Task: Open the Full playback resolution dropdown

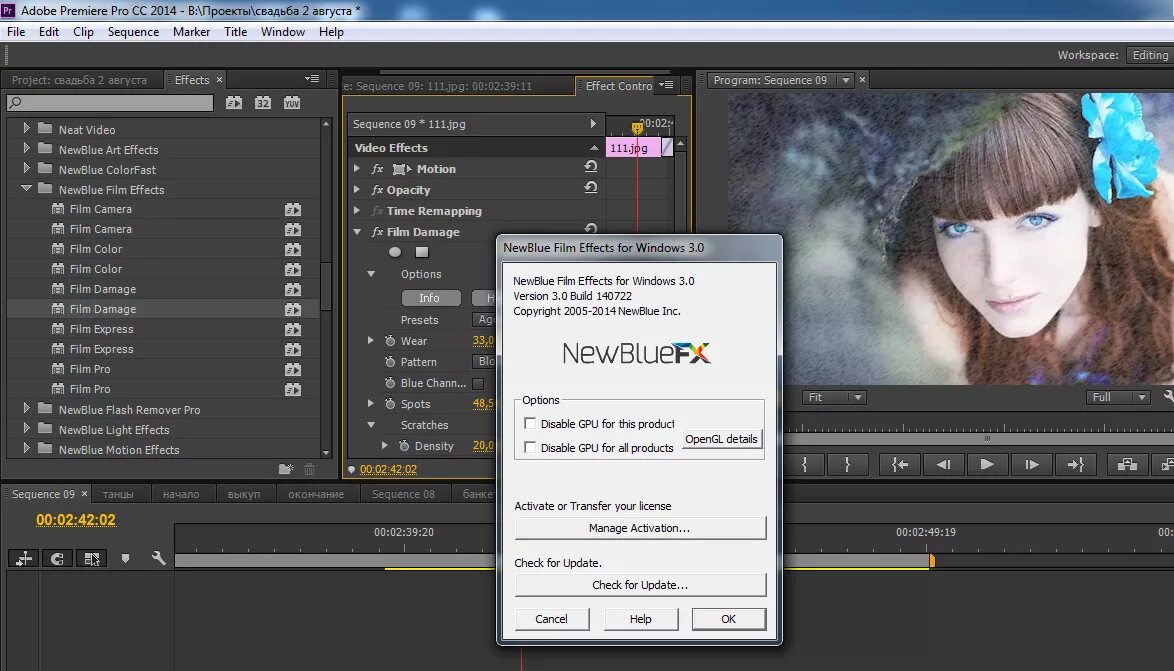Action: click(1118, 398)
